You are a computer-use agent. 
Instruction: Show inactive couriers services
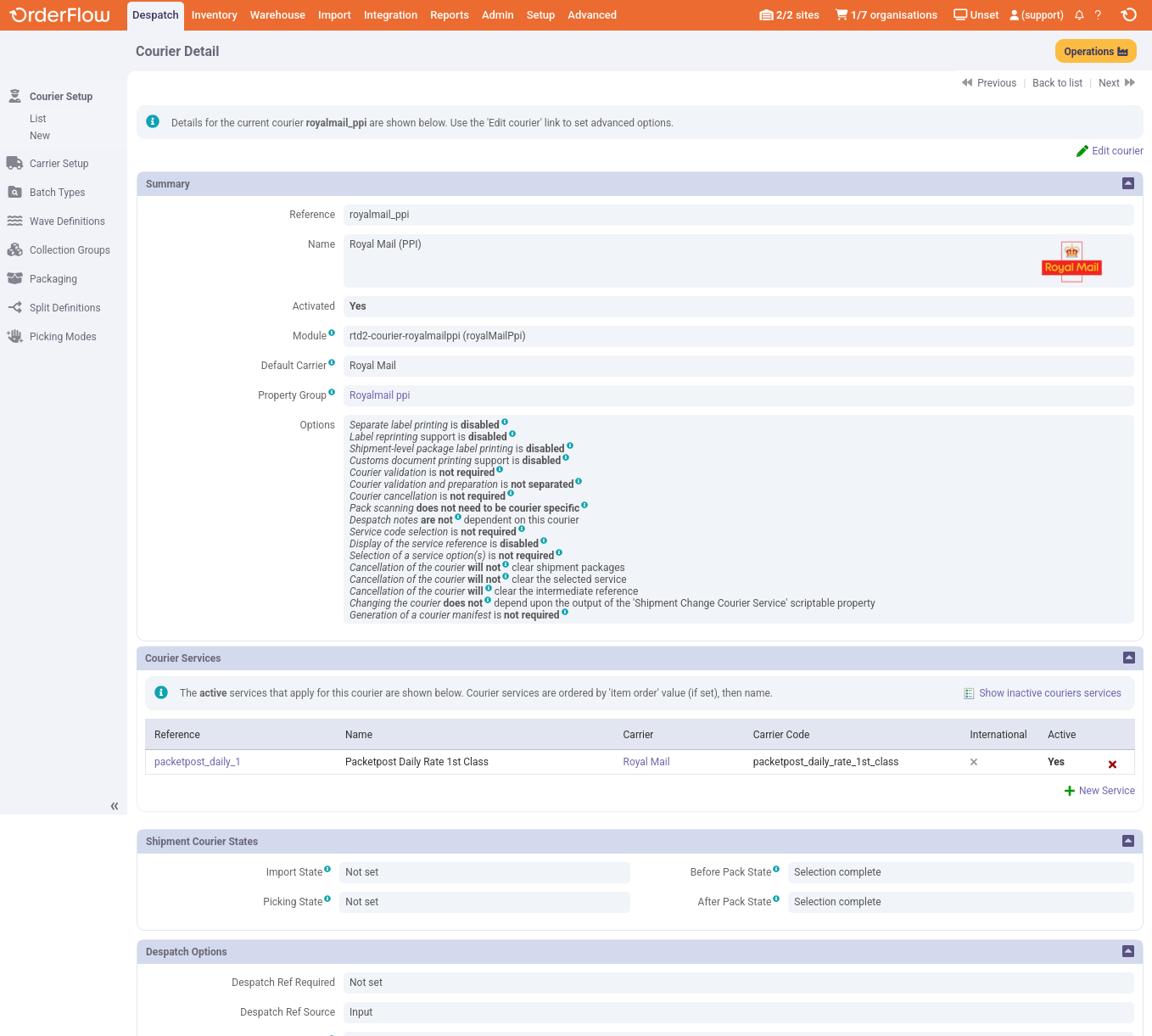1049,693
